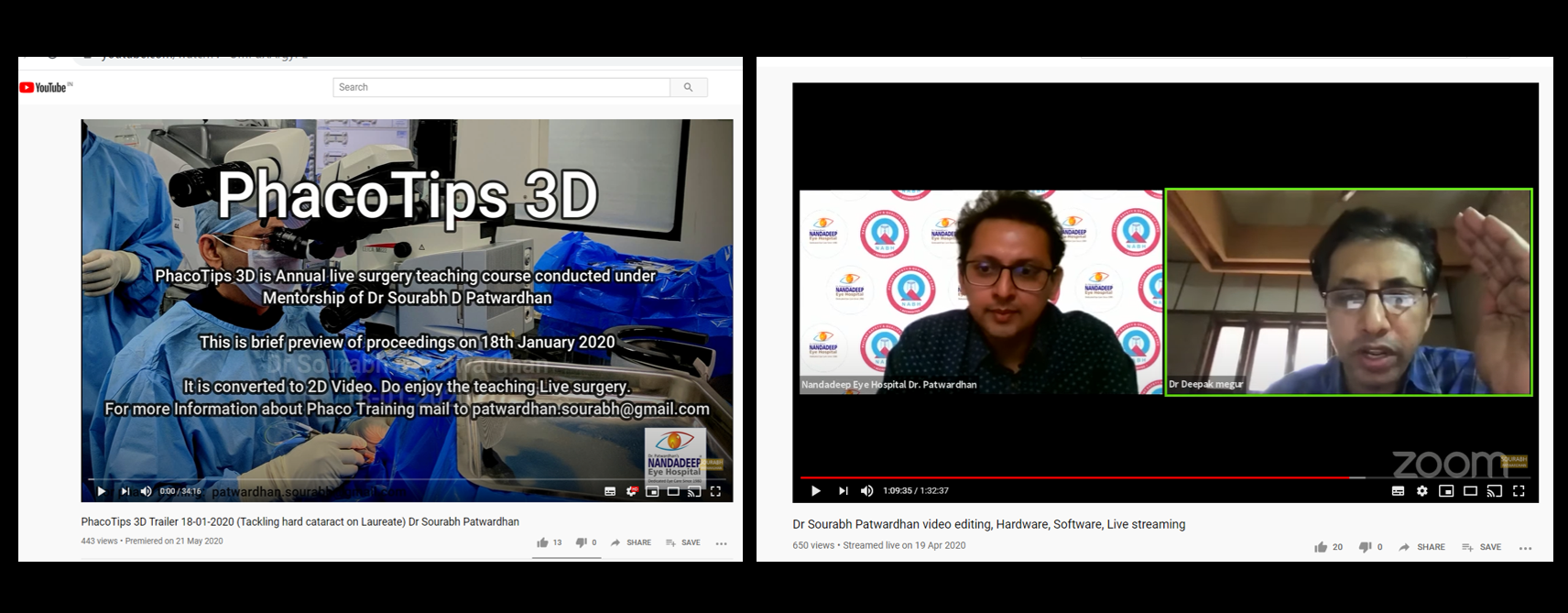Enable miniplayer for Zoom recording video
Viewport: 1568px width, 613px height.
[x=1446, y=491]
